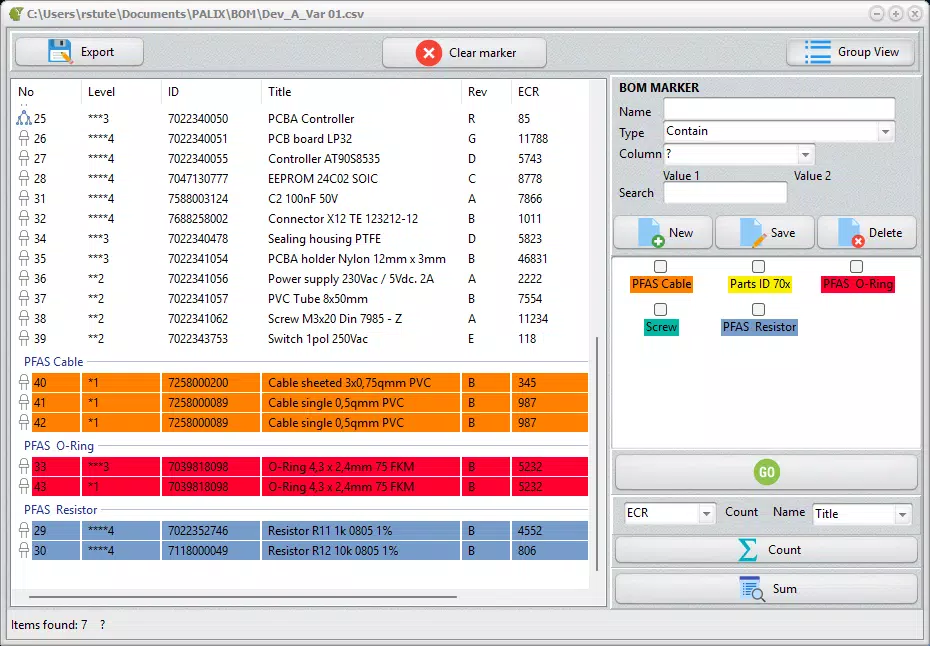The width and height of the screenshot is (930, 646).
Task: Click the leaf app icon in title bar
Action: (17, 13)
